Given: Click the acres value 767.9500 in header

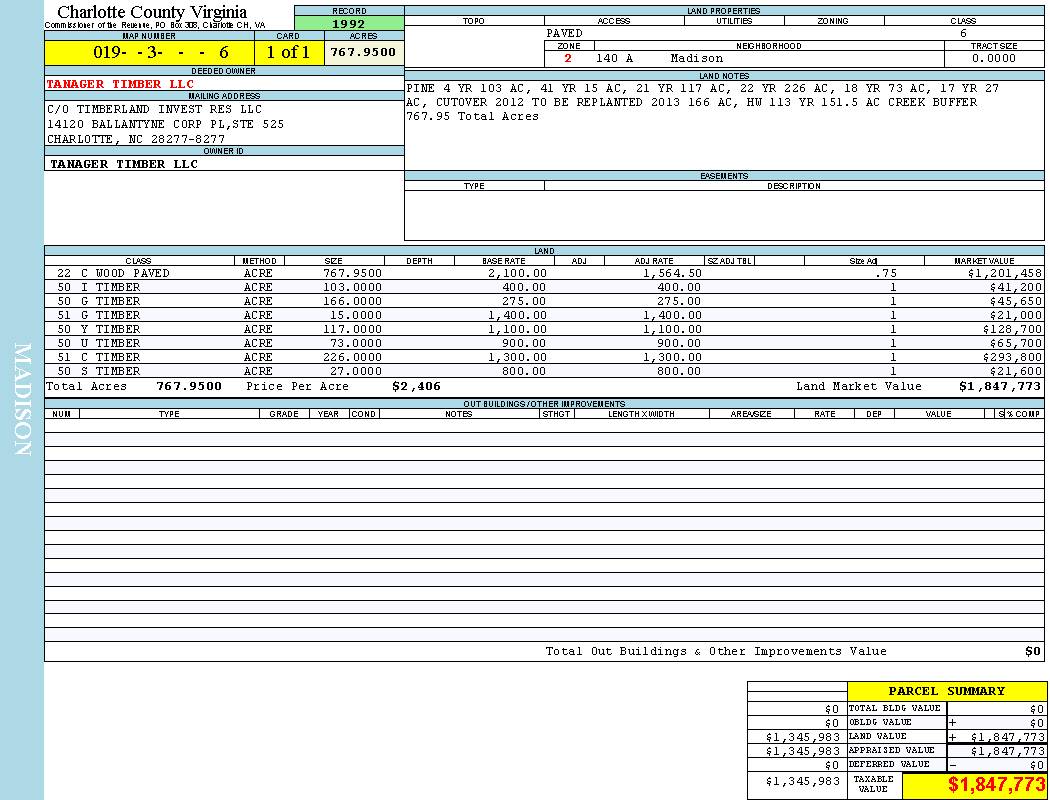Looking at the screenshot, I should pyautogui.click(x=363, y=52).
